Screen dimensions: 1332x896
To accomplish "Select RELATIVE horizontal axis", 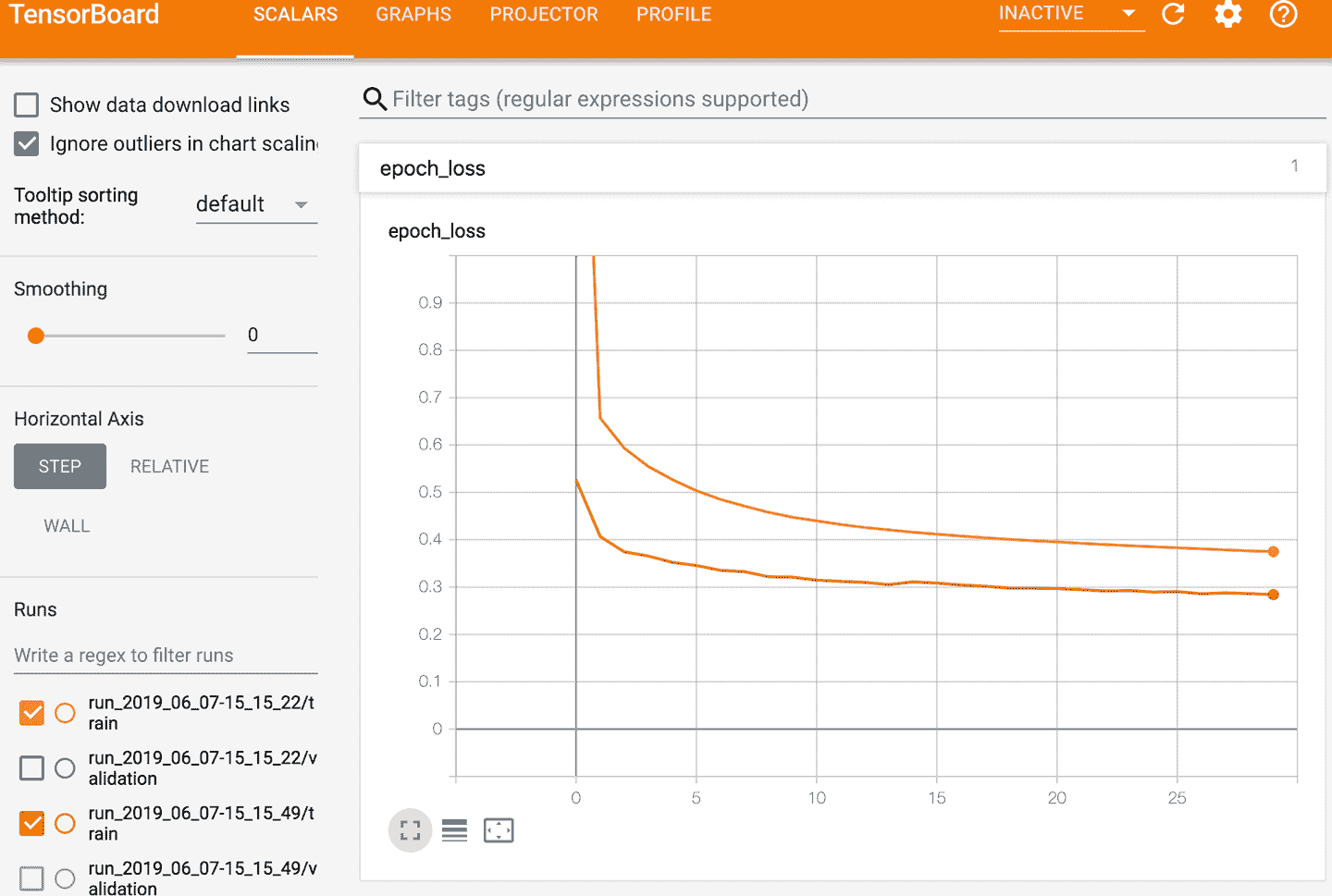I will click(x=169, y=467).
